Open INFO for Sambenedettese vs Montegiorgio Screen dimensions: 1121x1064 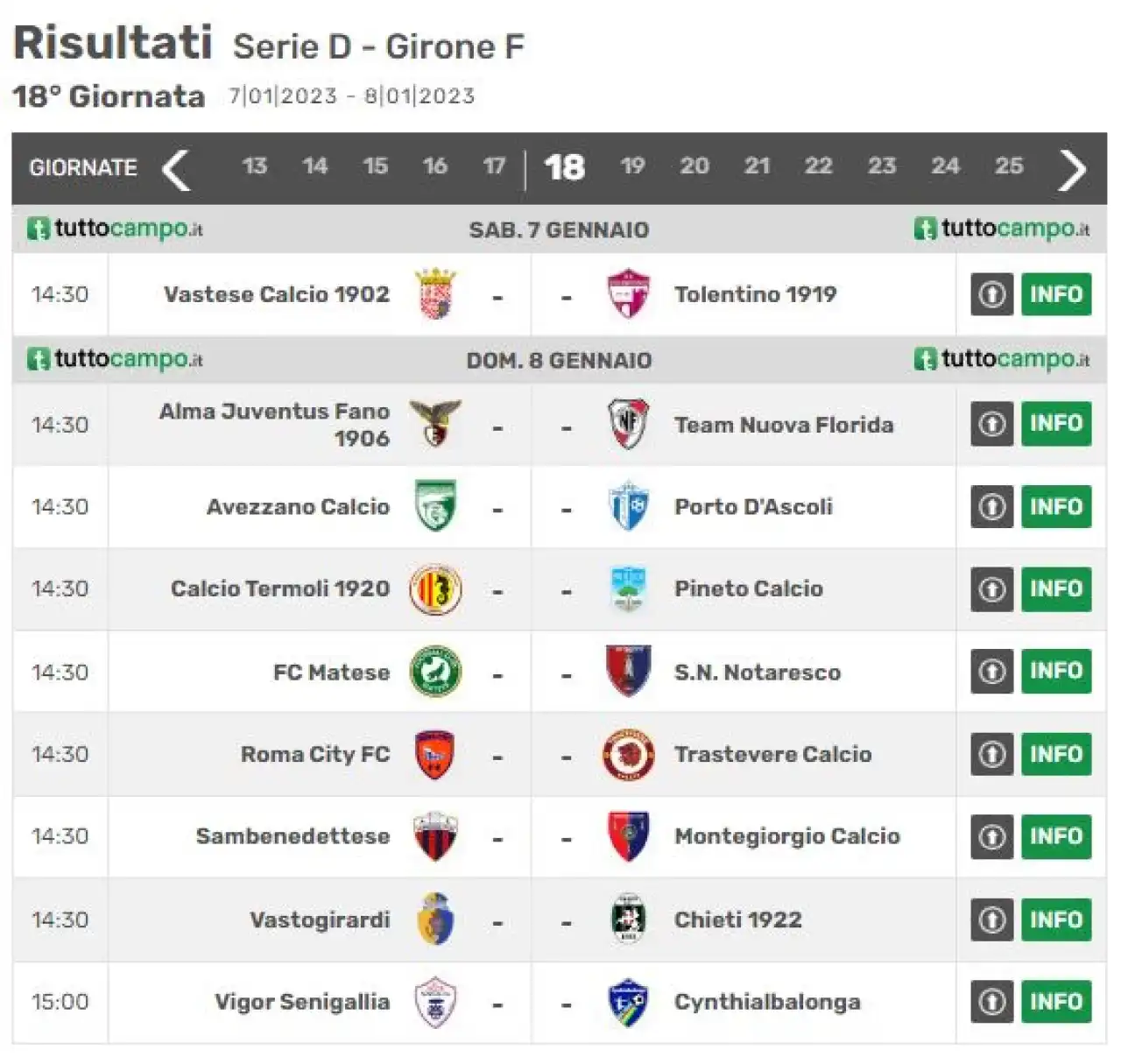coord(1056,836)
